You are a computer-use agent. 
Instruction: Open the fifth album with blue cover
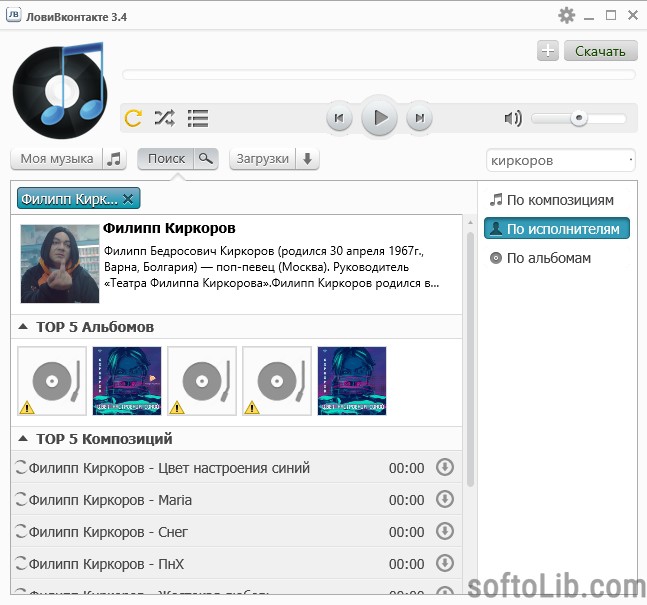352,381
